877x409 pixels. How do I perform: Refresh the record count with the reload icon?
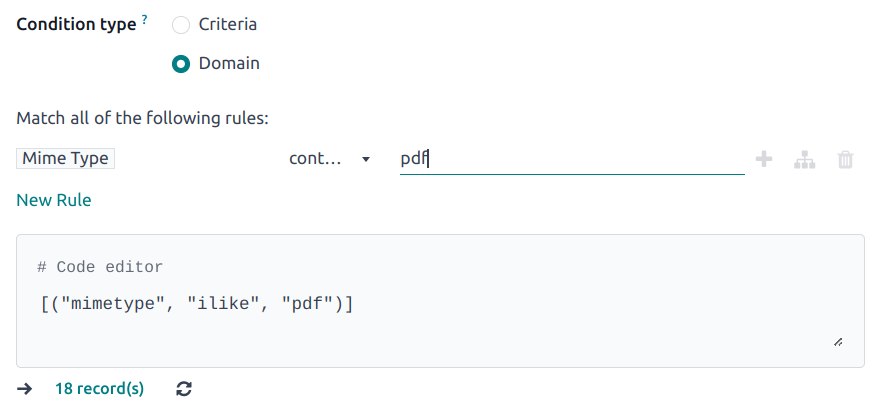coord(183,389)
